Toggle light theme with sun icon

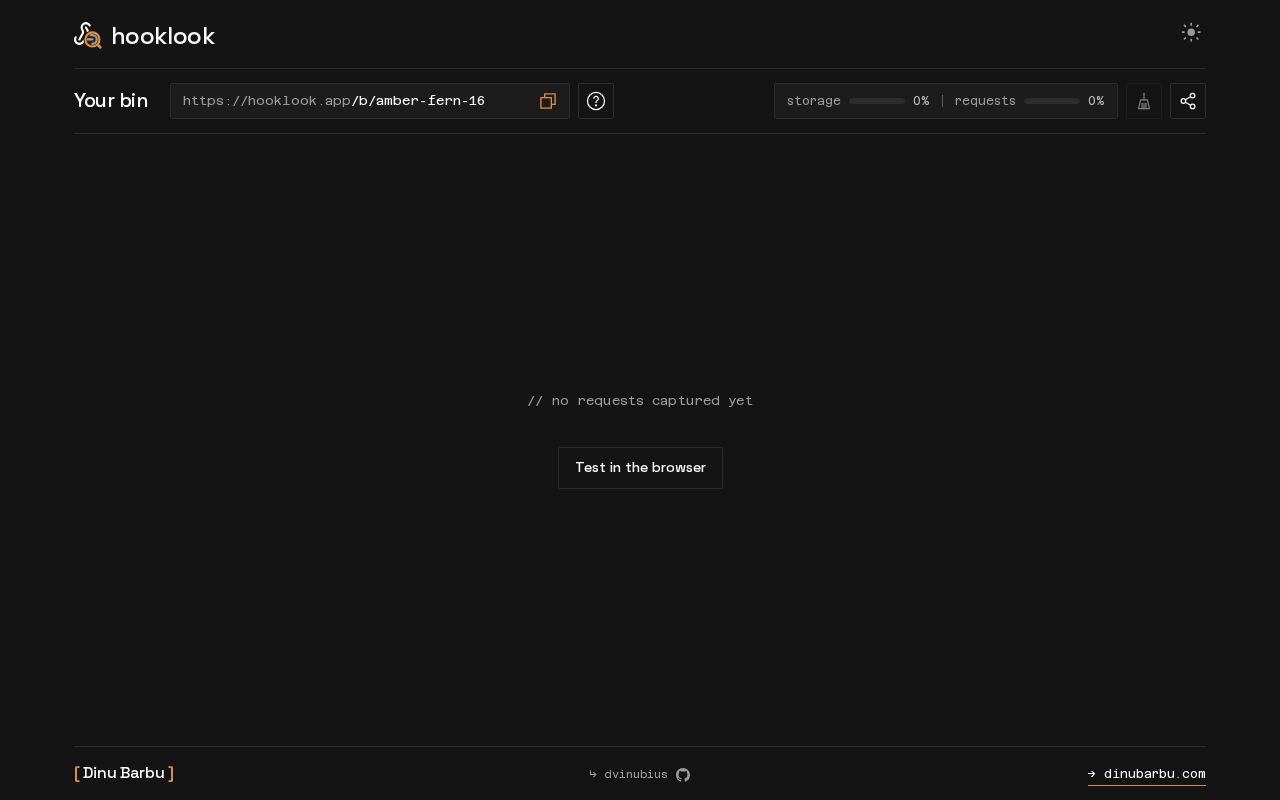1191,32
